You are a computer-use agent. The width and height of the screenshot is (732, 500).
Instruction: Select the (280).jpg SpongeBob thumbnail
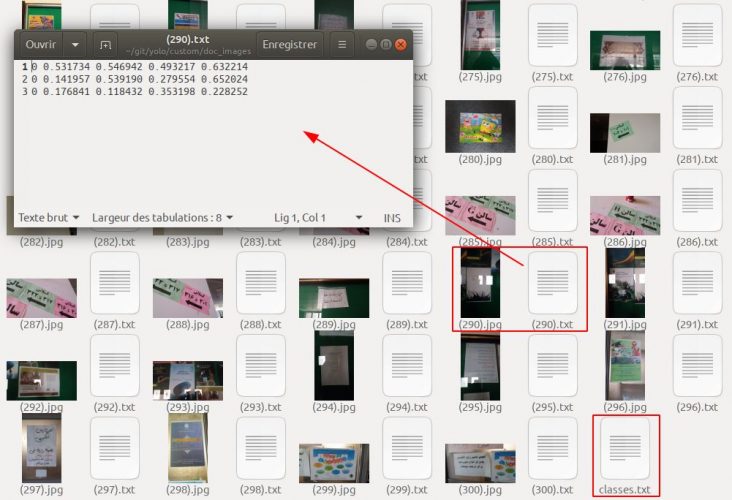click(x=480, y=126)
